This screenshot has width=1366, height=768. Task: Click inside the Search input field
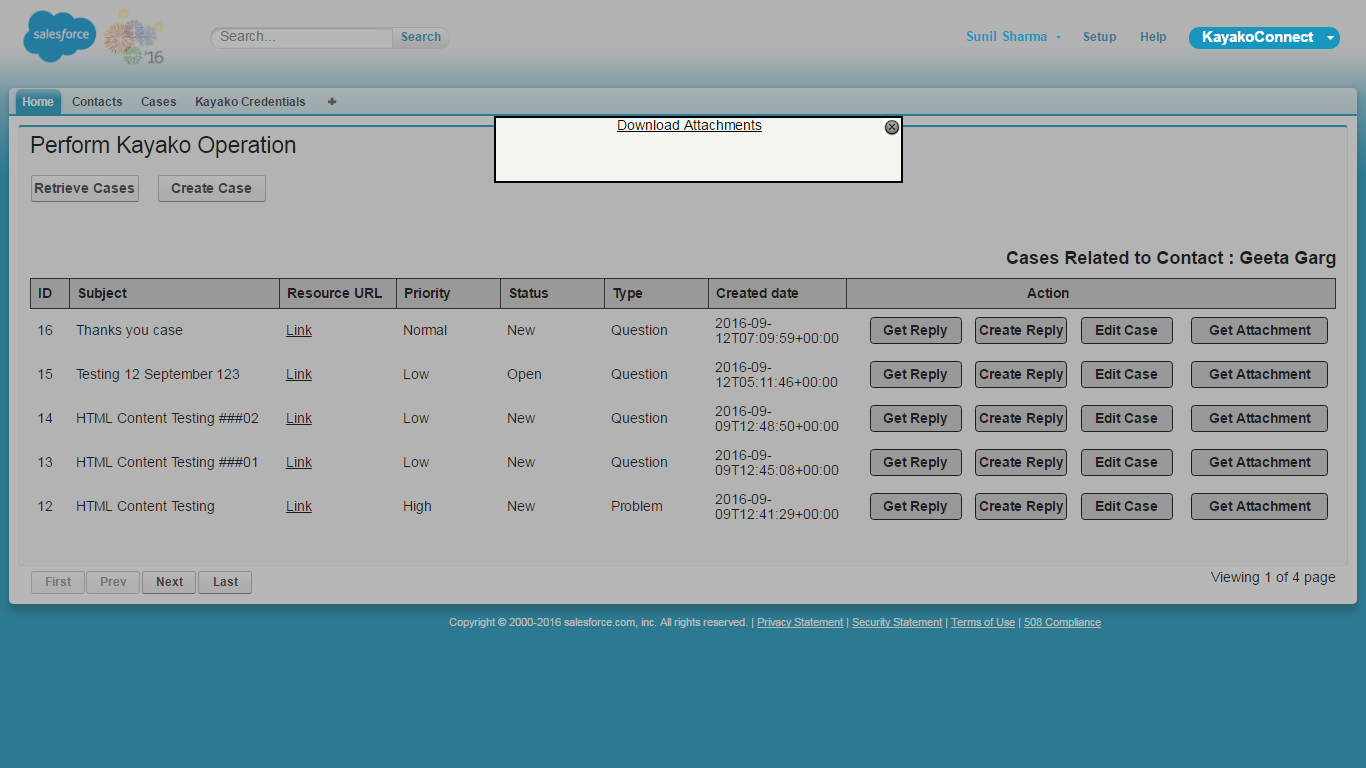click(x=302, y=37)
